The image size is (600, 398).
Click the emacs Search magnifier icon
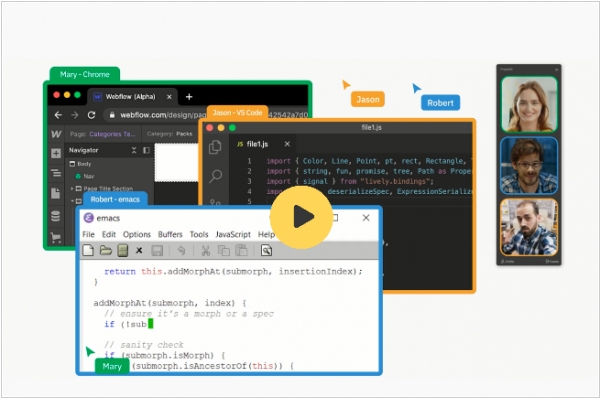pos(266,250)
